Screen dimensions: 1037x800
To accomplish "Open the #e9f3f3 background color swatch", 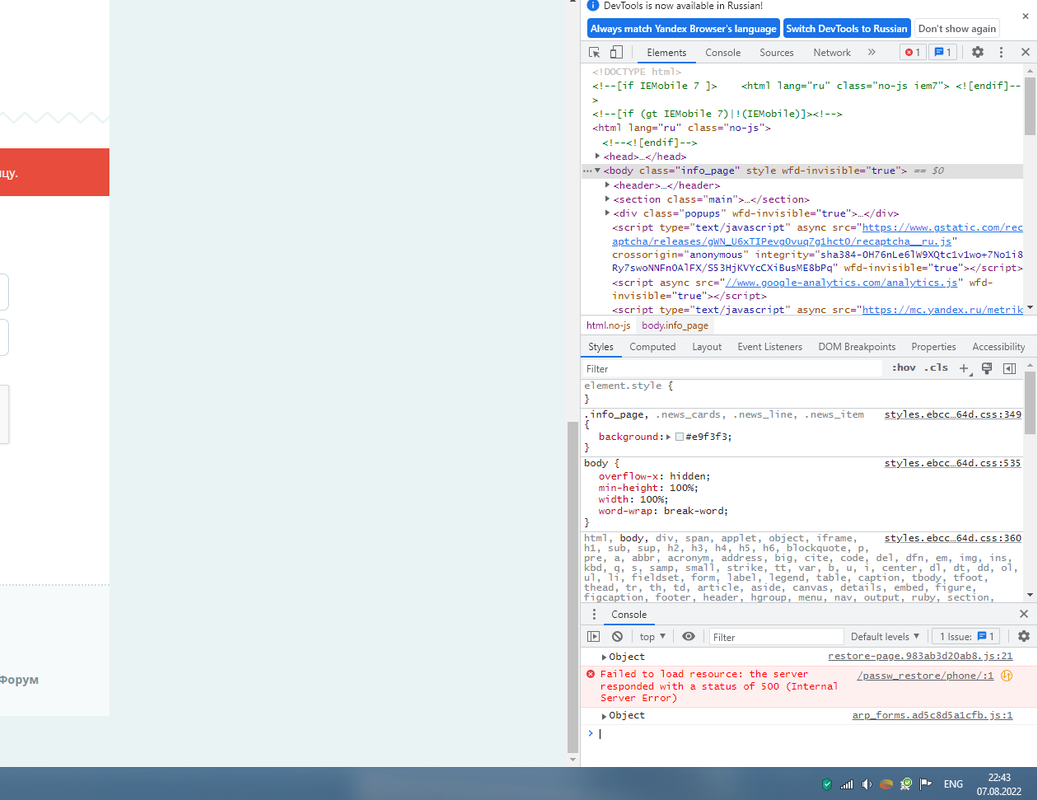I will coord(679,436).
